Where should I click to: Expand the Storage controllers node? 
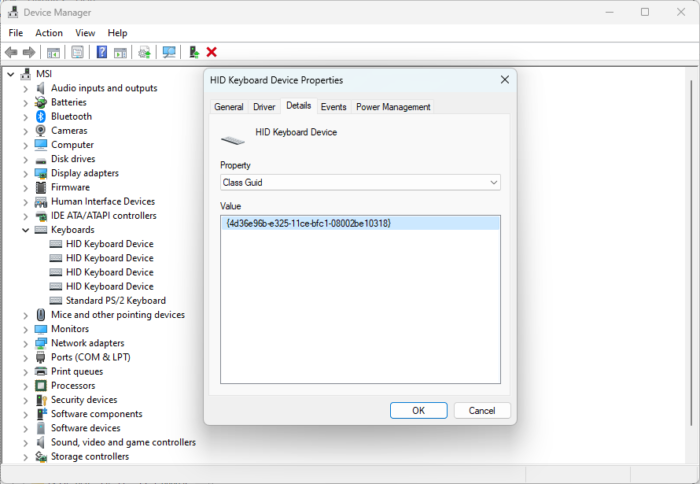tap(26, 456)
